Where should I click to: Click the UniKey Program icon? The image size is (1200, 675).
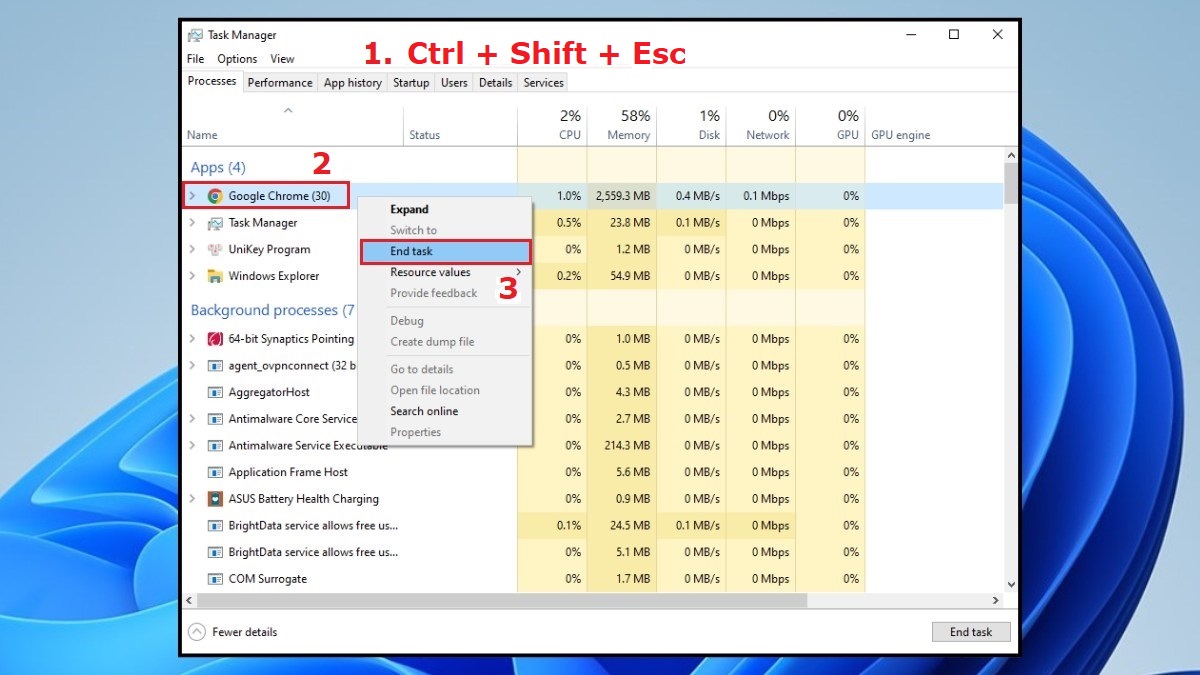(215, 250)
